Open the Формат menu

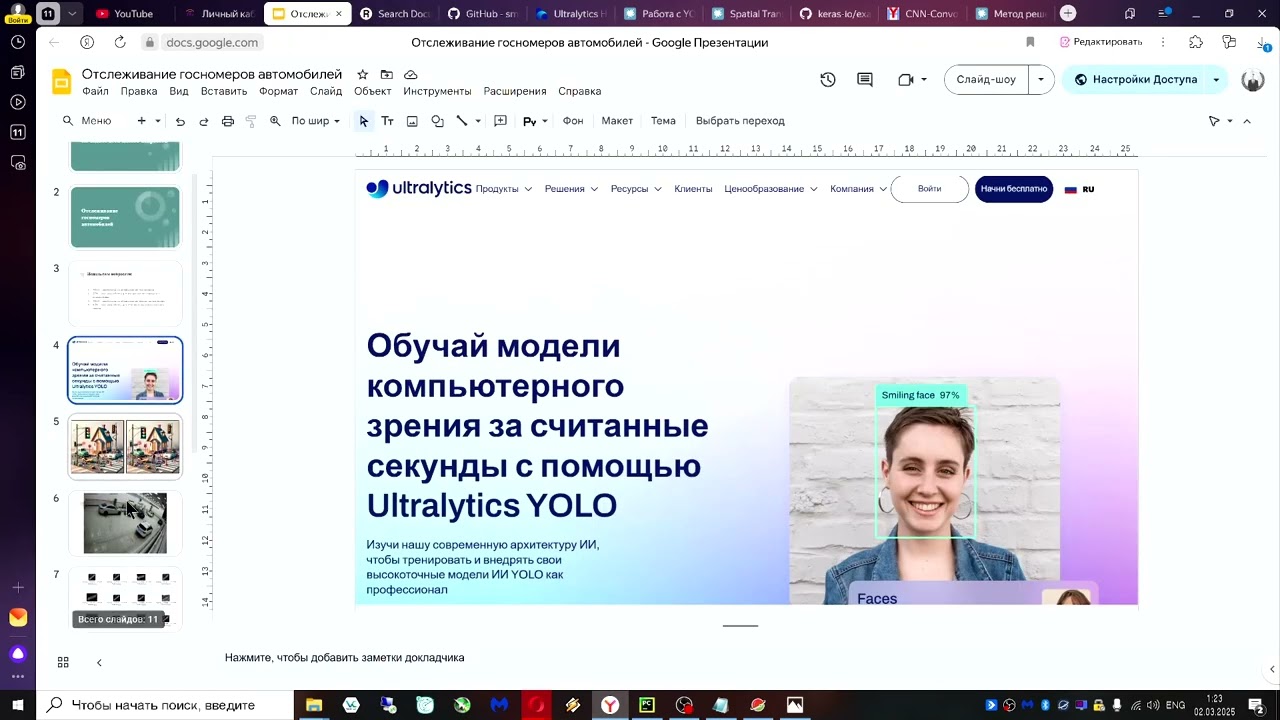278,91
